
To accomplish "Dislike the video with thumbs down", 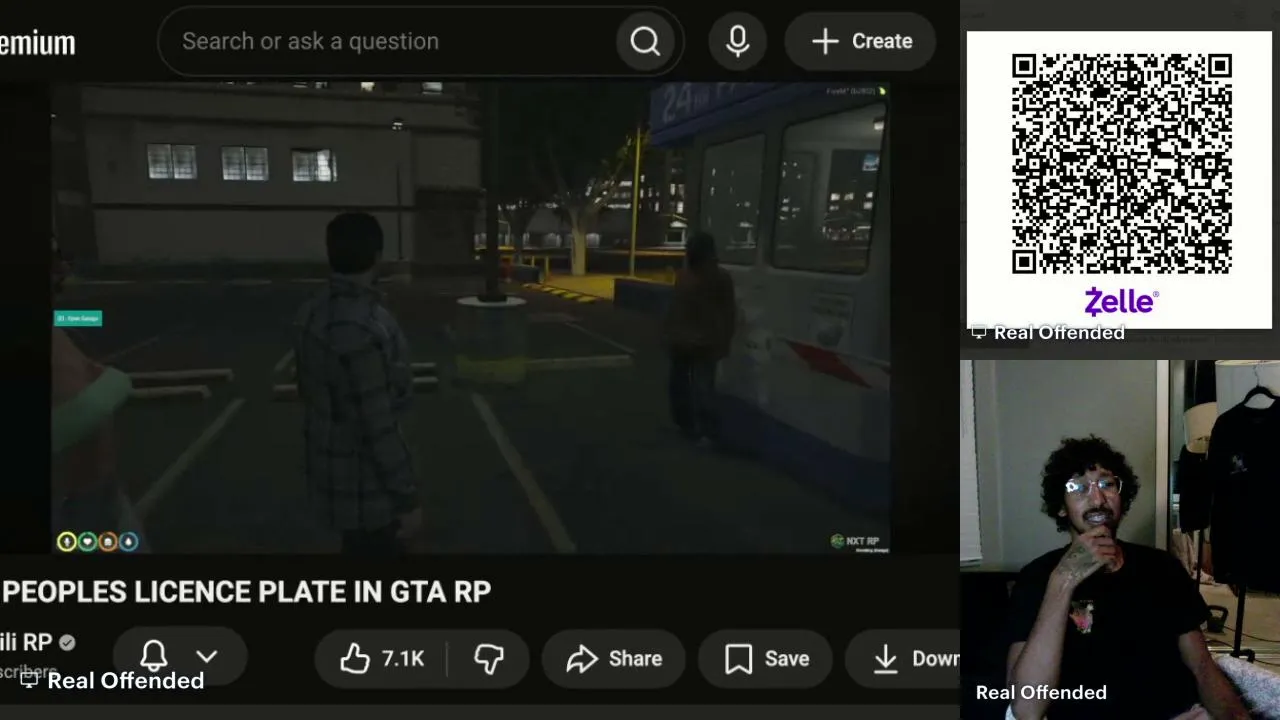I will (489, 658).
